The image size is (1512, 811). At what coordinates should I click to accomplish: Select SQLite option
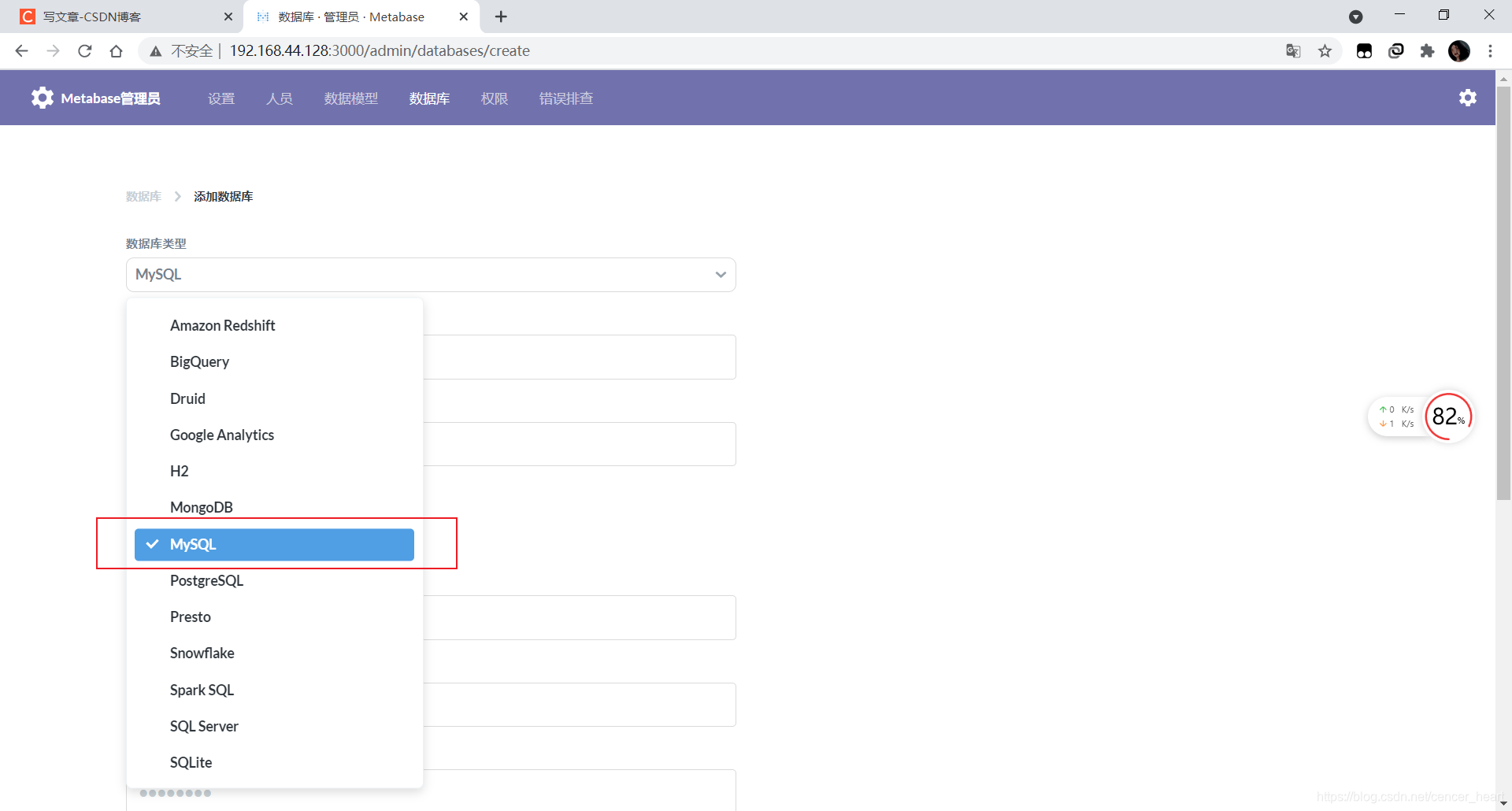click(274, 762)
